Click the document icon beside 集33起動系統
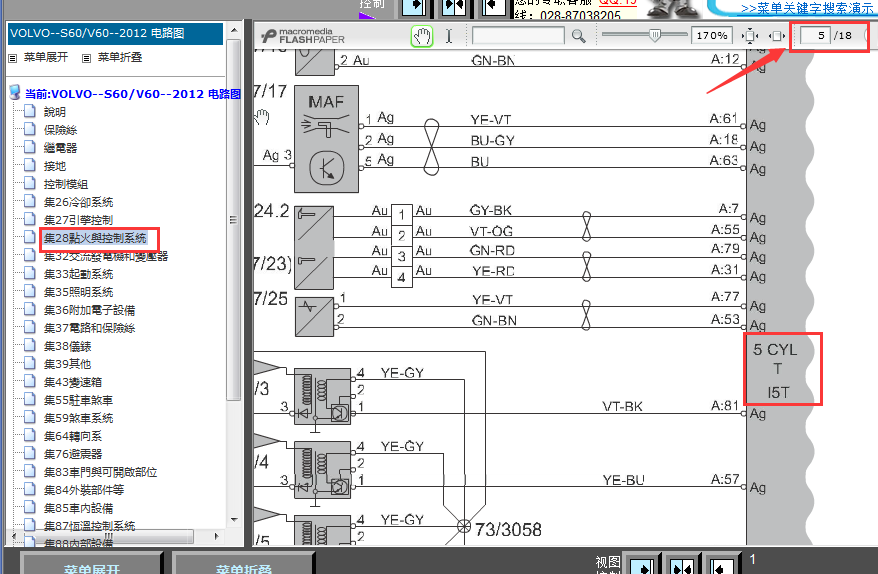Image resolution: width=878 pixels, height=574 pixels. pyautogui.click(x=30, y=273)
